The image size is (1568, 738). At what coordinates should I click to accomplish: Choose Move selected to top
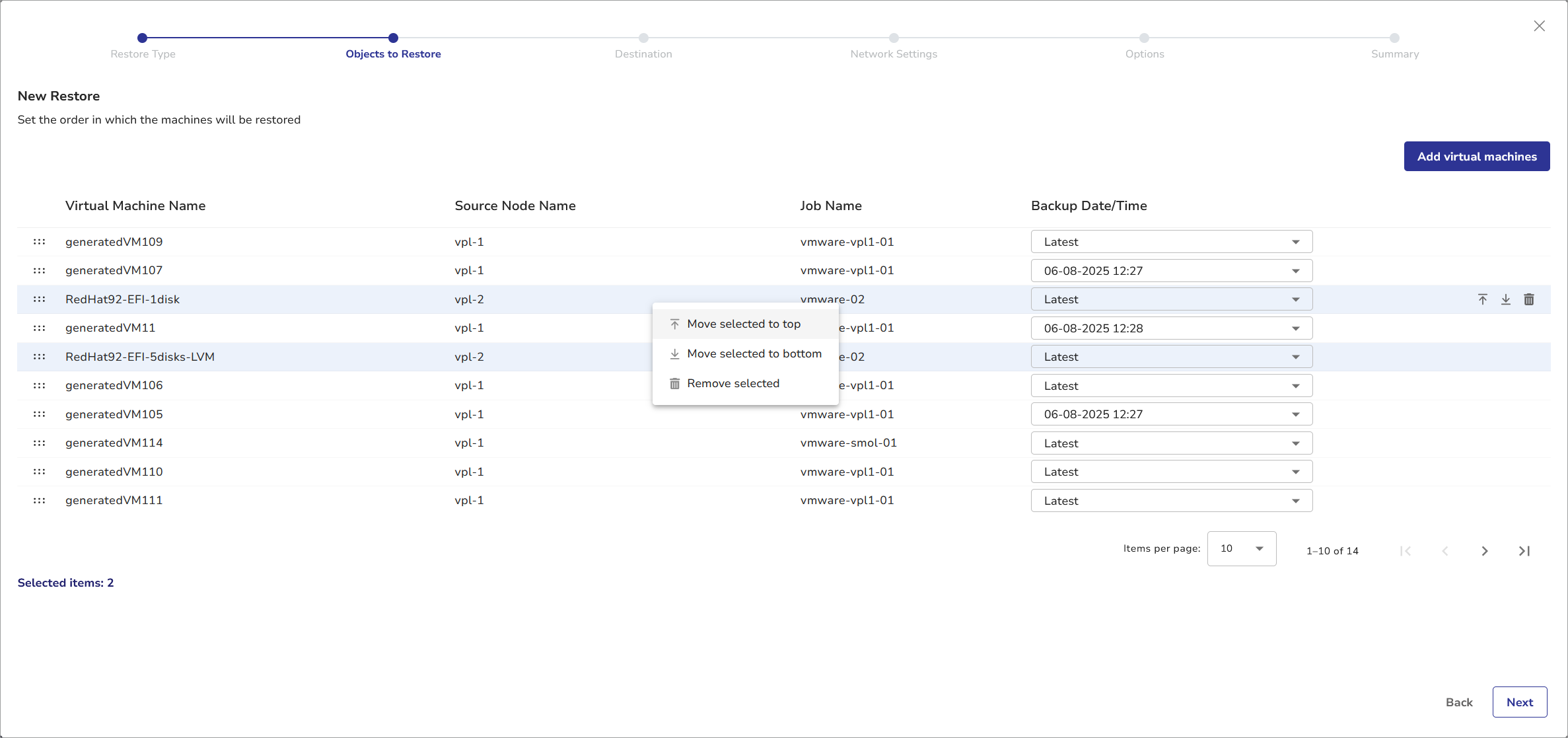744,324
